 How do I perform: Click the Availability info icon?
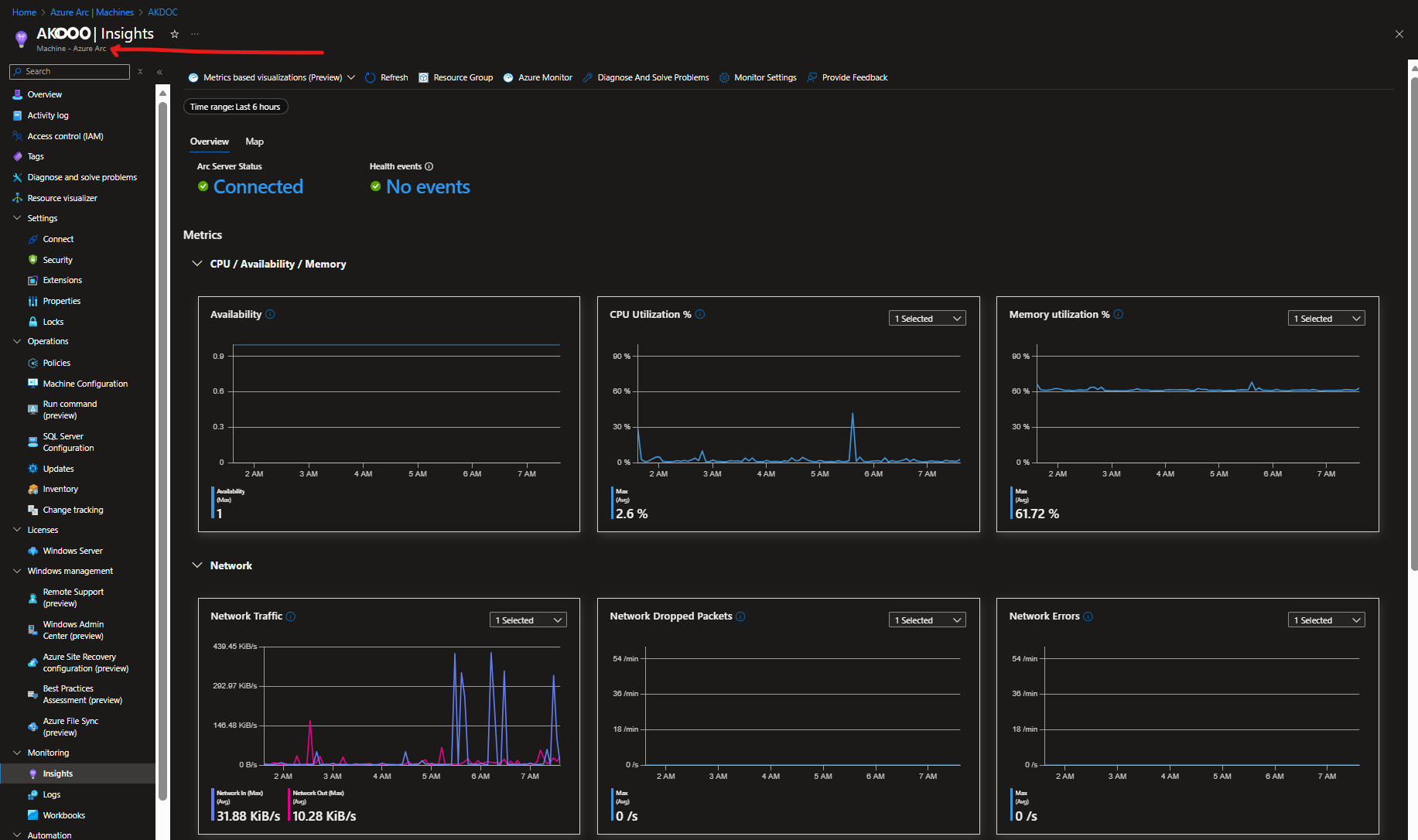click(x=270, y=314)
